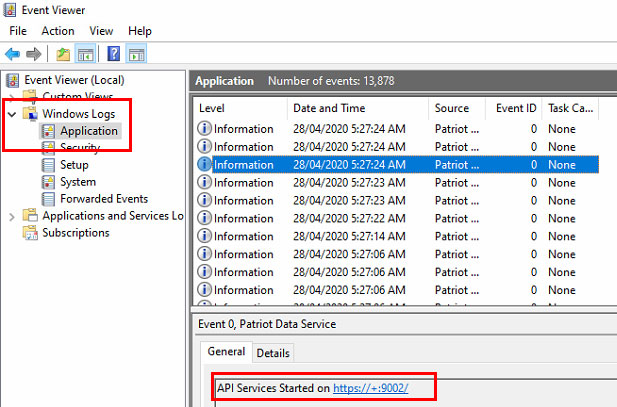Click the Forward arrow toolbar icon

(x=34, y=54)
